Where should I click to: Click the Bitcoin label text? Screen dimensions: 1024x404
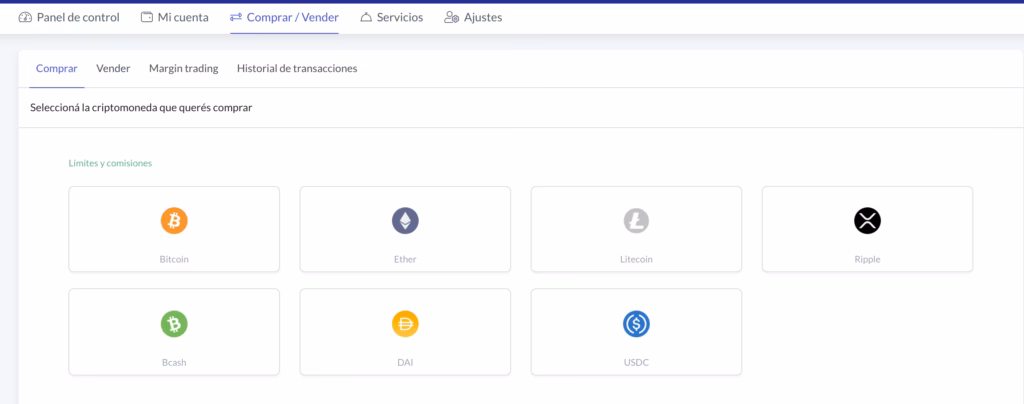tap(174, 259)
